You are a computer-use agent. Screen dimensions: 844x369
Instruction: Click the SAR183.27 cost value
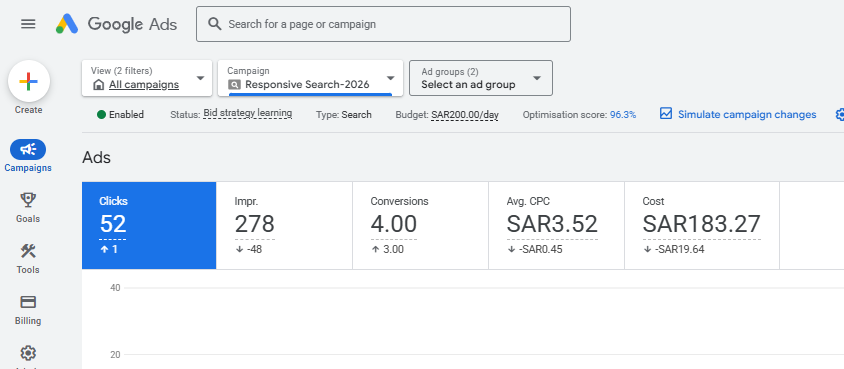point(701,224)
